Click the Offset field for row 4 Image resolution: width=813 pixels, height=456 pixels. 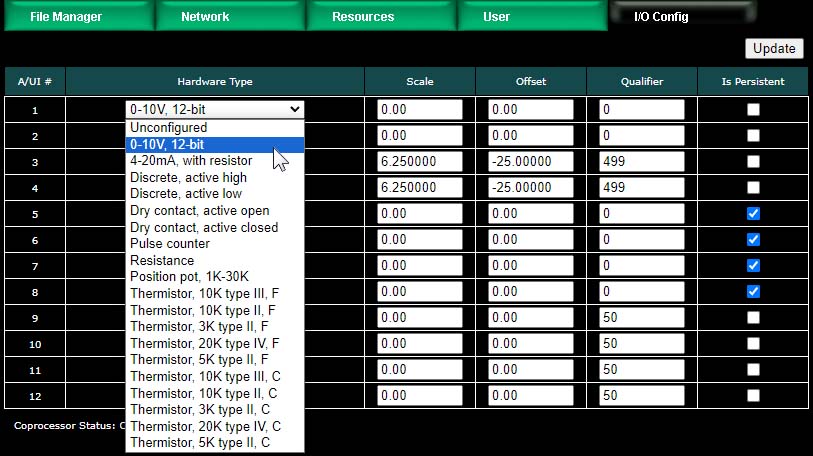tap(530, 188)
